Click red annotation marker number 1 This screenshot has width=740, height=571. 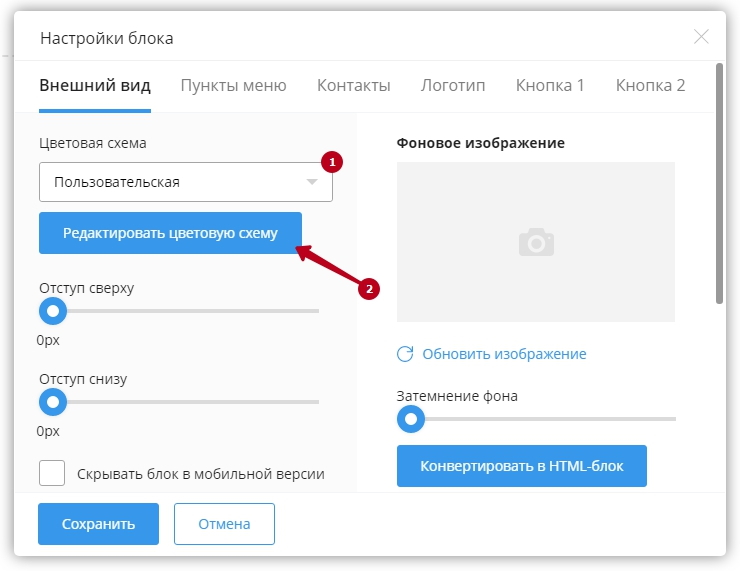(x=330, y=160)
